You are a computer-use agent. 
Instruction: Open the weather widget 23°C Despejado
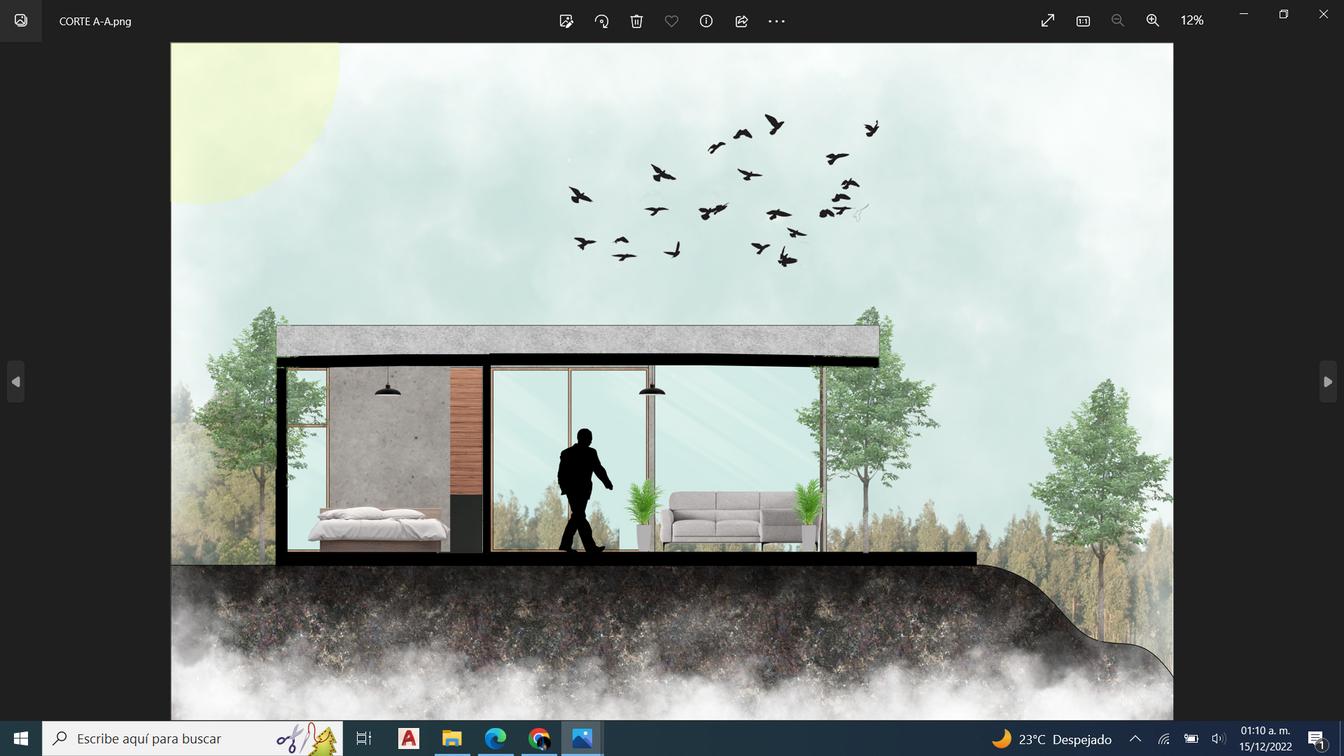click(x=1051, y=739)
